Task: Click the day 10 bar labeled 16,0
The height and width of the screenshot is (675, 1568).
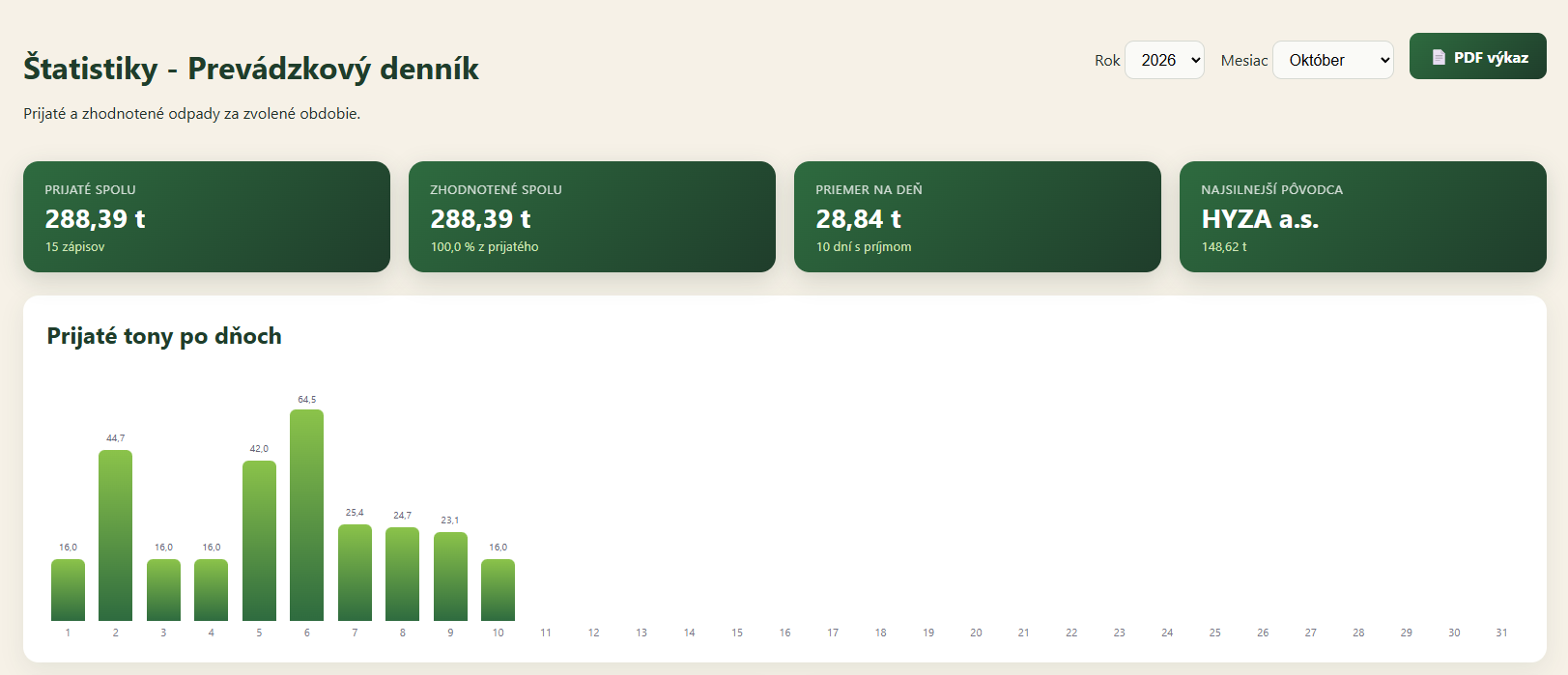Action: pos(499,590)
